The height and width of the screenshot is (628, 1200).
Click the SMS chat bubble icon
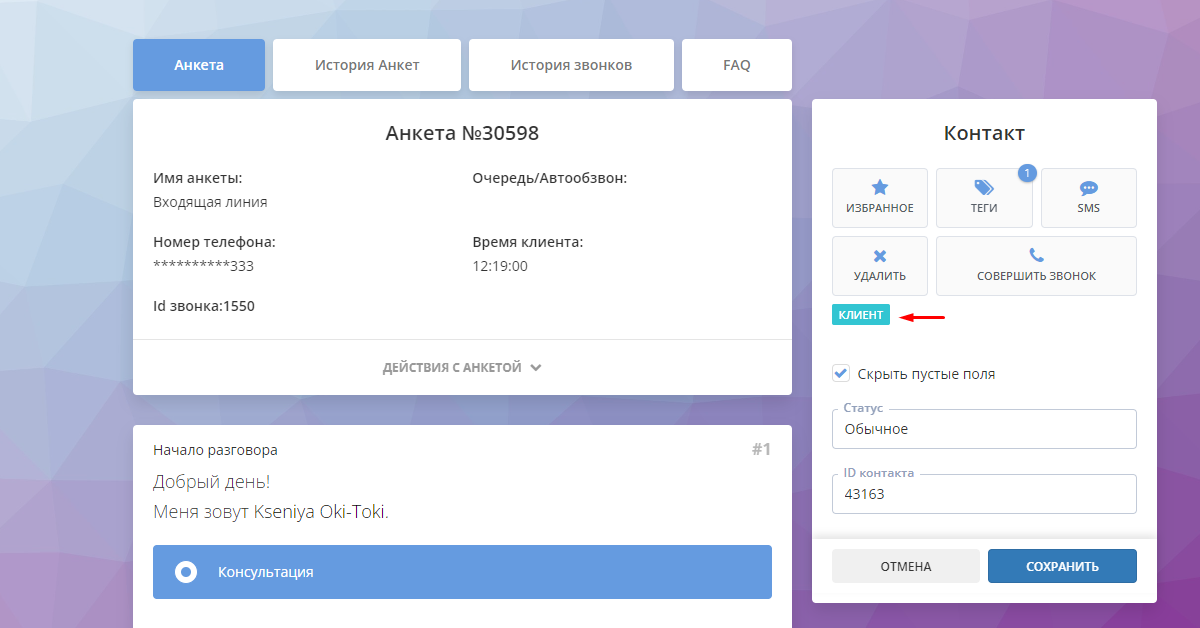coord(1089,187)
